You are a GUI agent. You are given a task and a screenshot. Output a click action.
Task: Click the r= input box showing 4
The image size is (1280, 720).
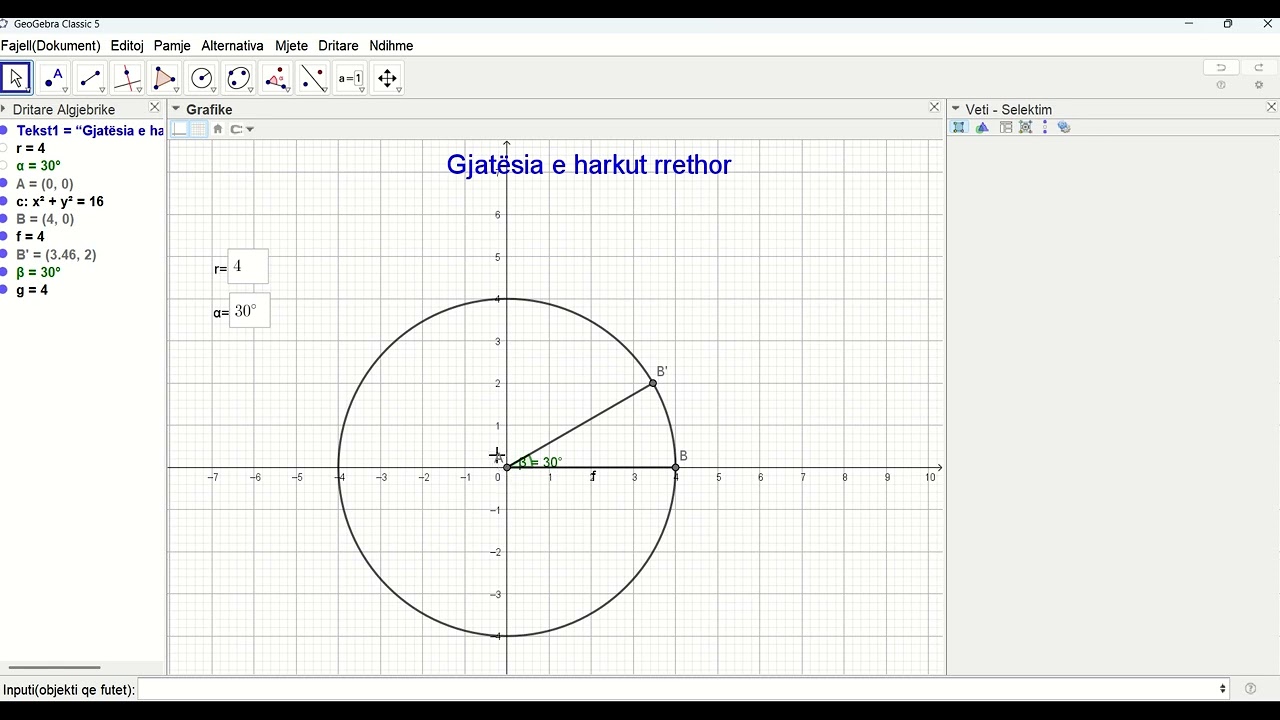click(248, 267)
